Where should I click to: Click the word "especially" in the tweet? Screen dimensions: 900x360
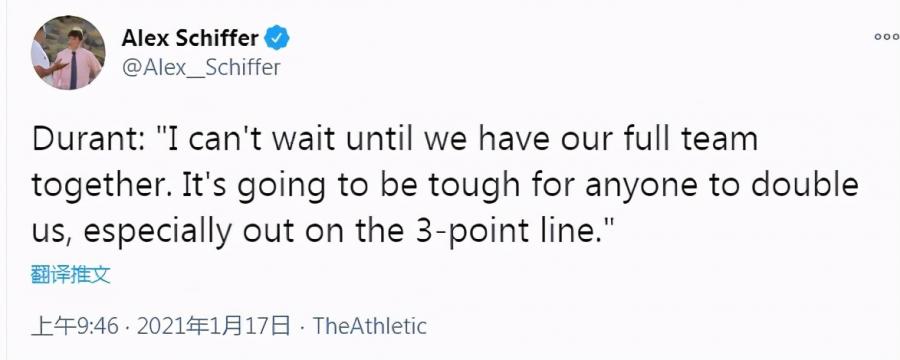point(157,231)
